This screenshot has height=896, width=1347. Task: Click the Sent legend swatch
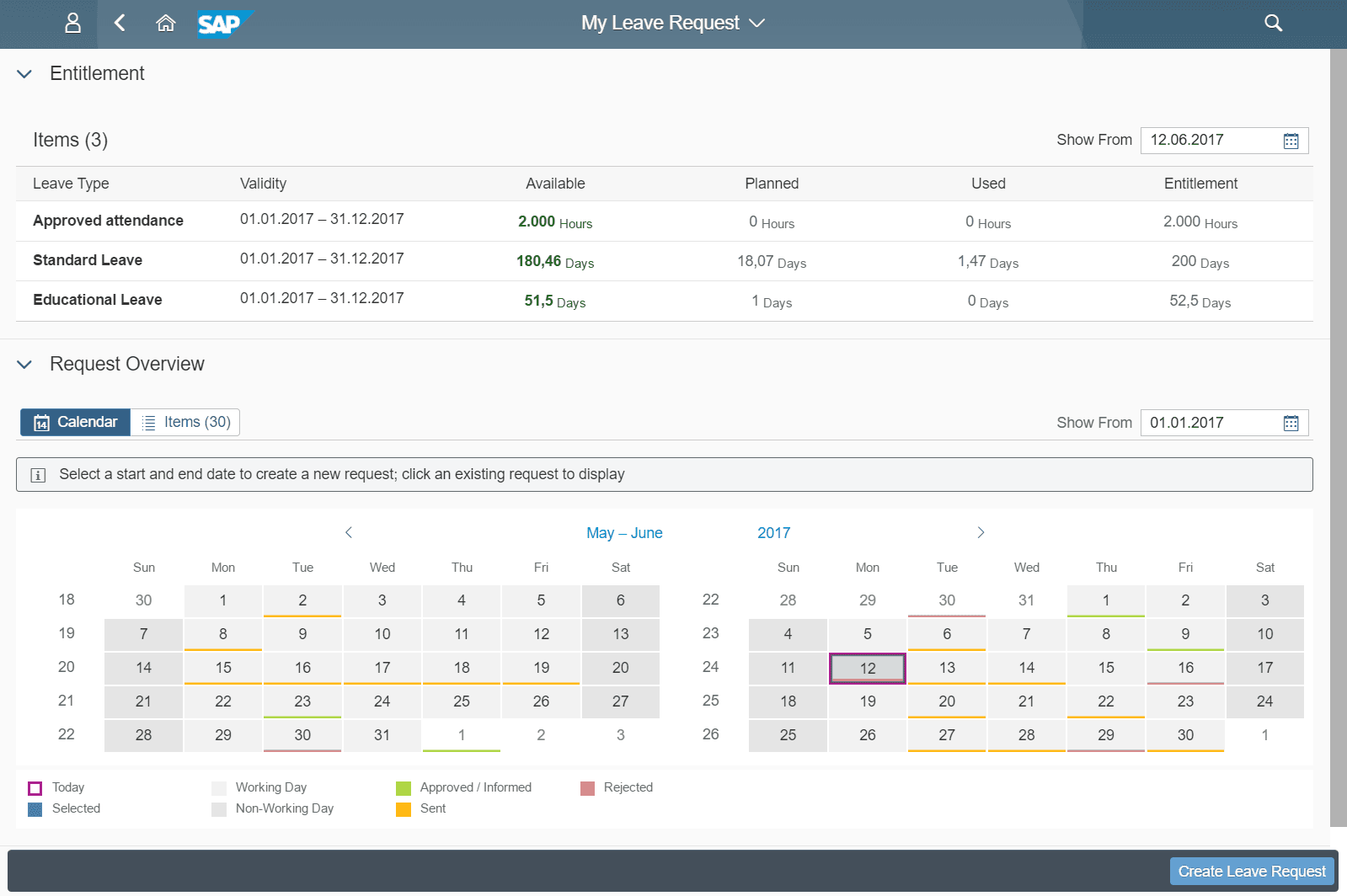coord(404,809)
